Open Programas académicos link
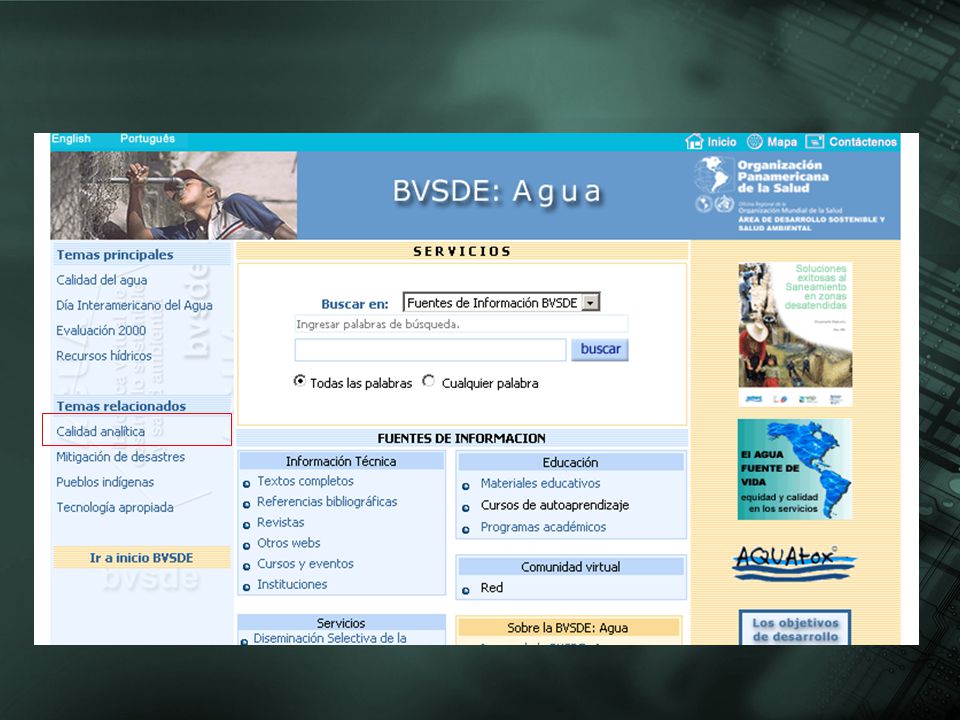Image resolution: width=960 pixels, height=720 pixels. (x=543, y=527)
